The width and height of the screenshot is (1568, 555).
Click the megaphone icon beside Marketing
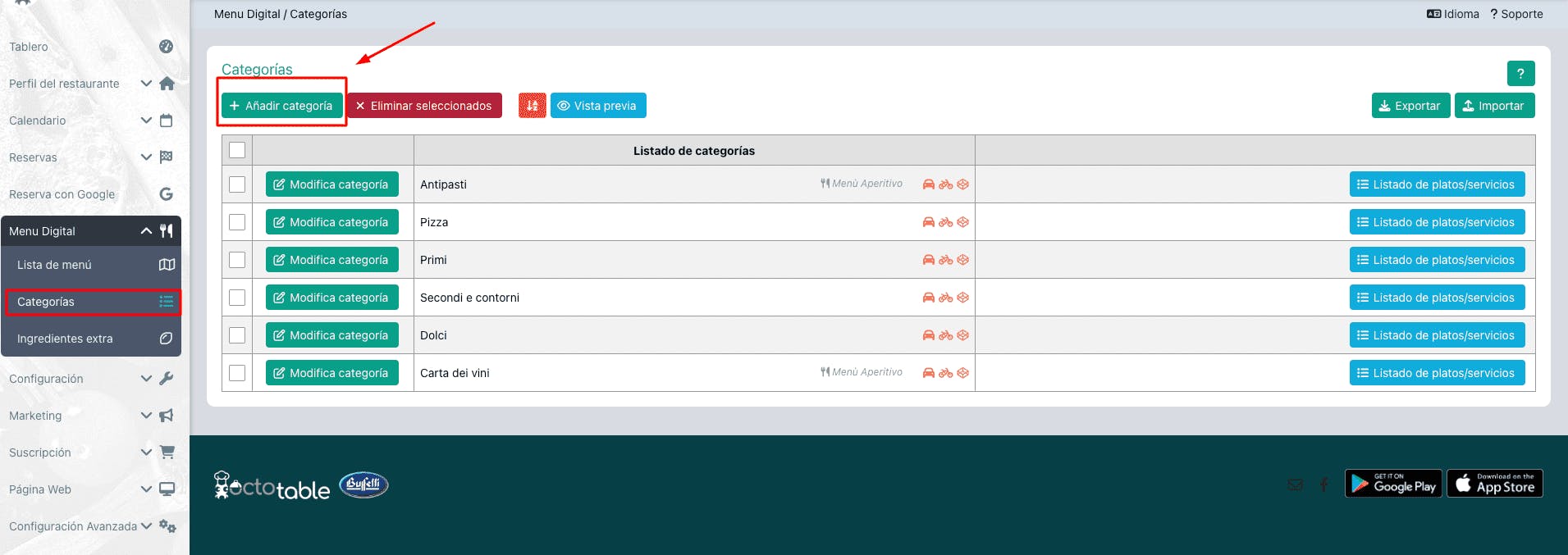(166, 416)
